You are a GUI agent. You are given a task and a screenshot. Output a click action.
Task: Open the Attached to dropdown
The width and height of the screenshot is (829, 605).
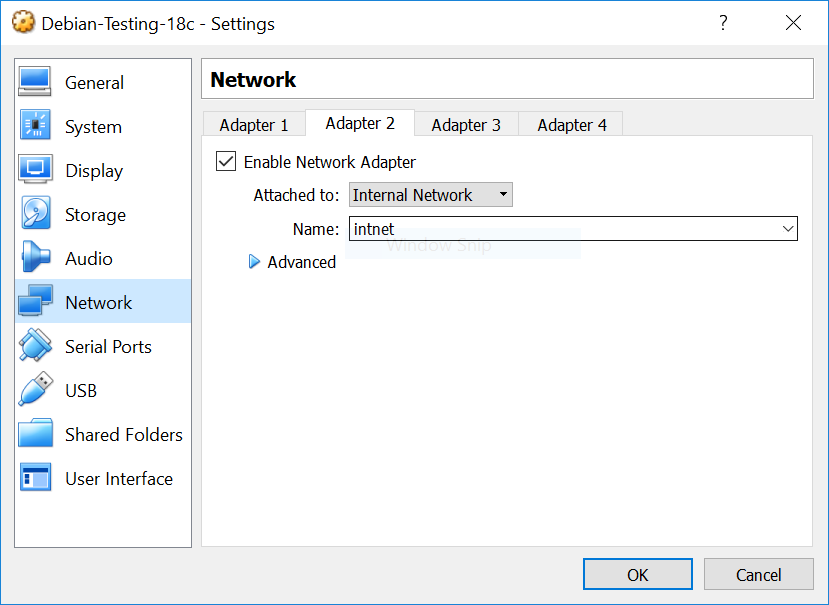click(430, 195)
